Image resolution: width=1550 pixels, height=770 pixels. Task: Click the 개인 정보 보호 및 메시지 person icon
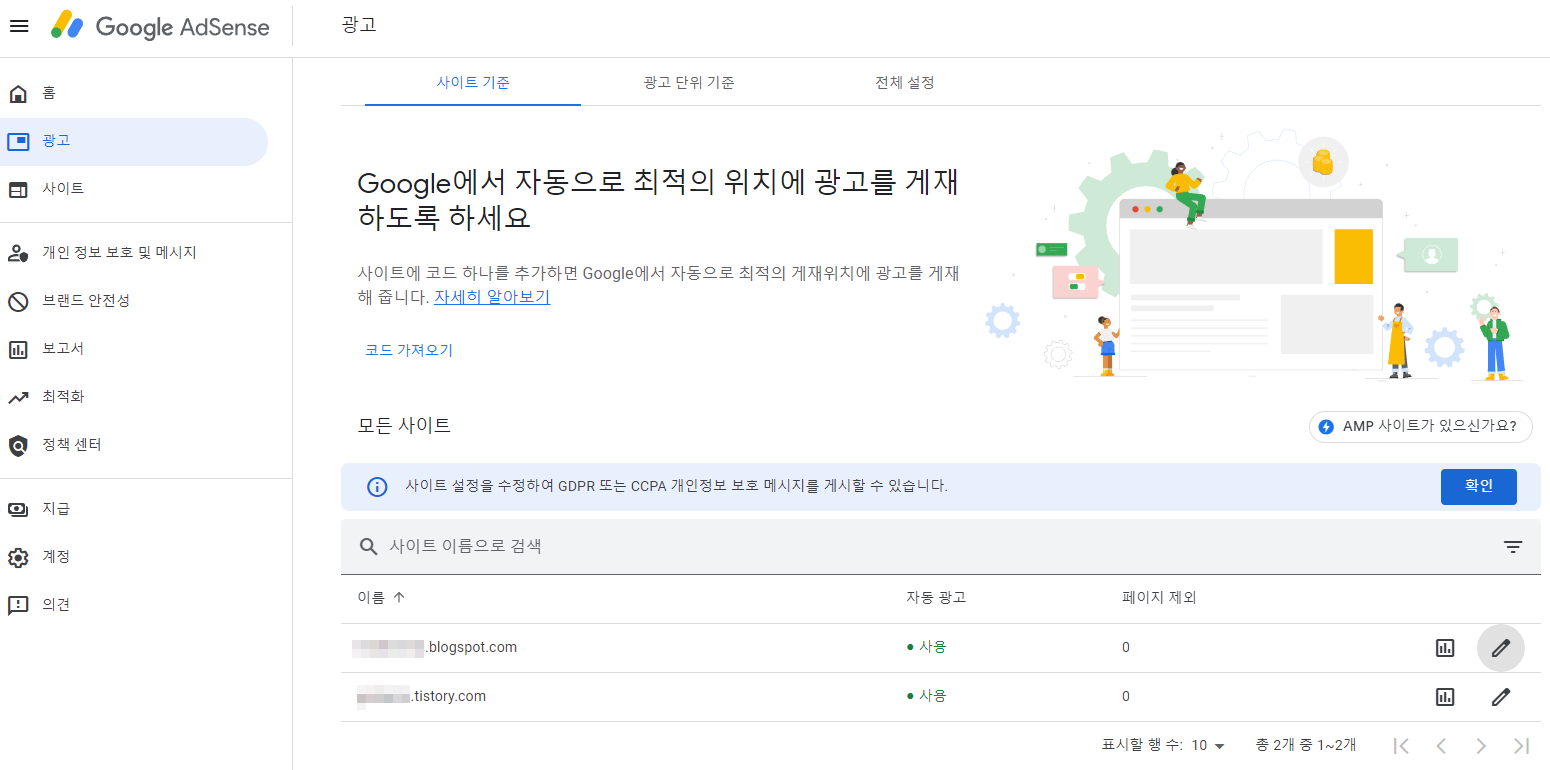(x=18, y=253)
